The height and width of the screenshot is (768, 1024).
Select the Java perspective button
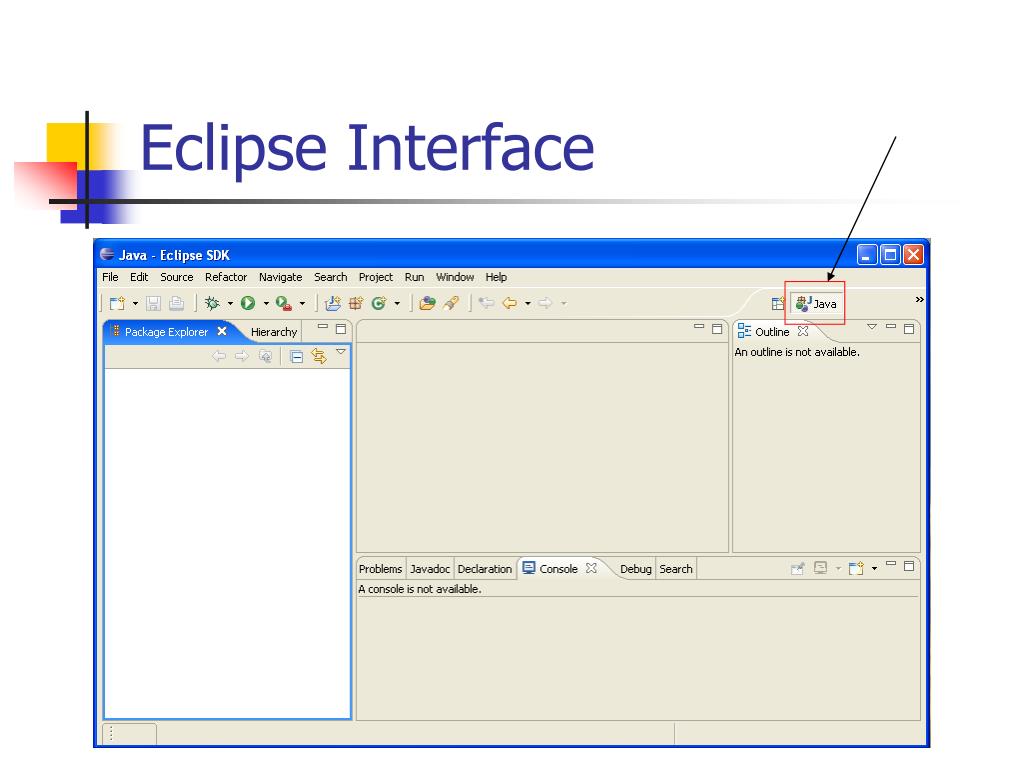pyautogui.click(x=816, y=304)
